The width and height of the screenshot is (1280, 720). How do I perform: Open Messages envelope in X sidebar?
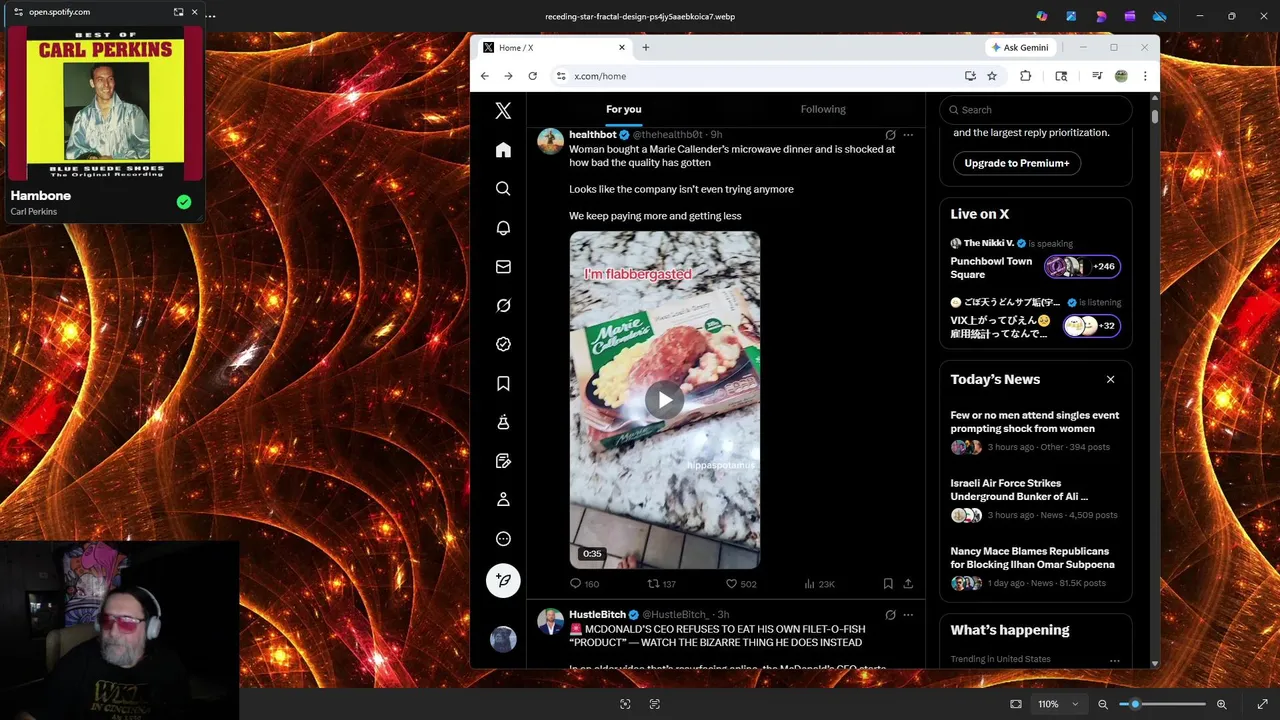click(503, 267)
